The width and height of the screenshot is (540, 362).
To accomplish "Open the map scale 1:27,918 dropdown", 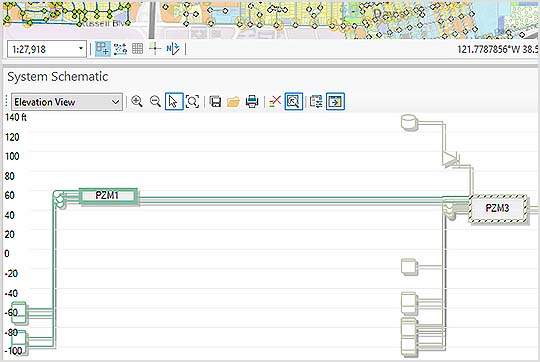I will point(81,49).
